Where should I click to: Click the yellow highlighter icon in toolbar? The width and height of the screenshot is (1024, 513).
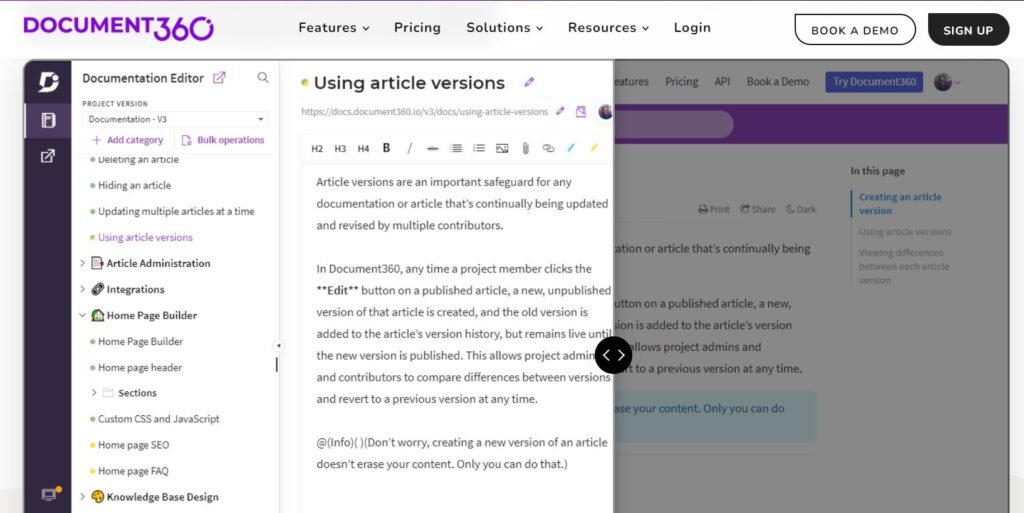[x=594, y=148]
